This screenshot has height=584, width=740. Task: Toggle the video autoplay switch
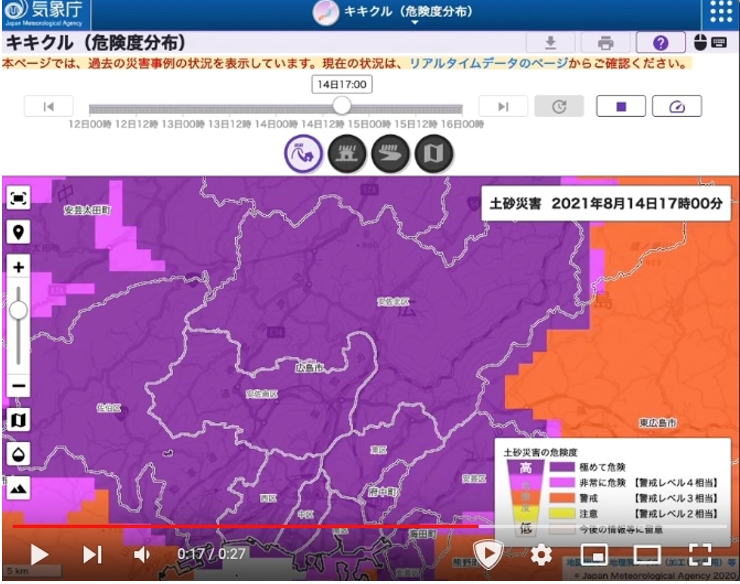[x=487, y=553]
